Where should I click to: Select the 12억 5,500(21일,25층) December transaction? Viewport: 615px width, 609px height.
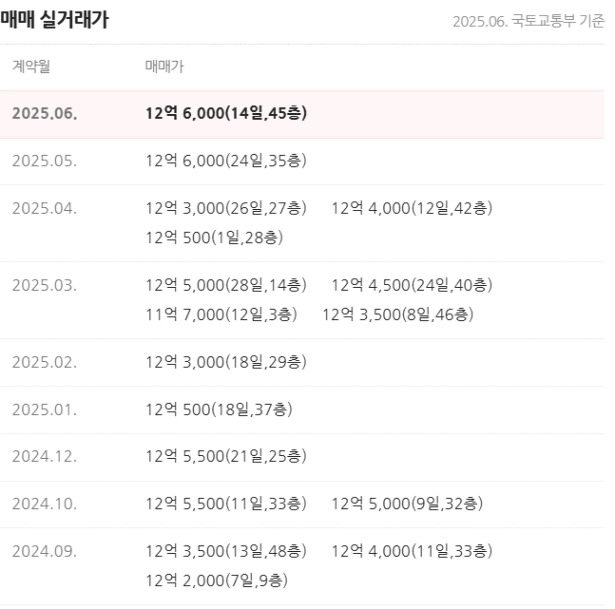click(226, 456)
